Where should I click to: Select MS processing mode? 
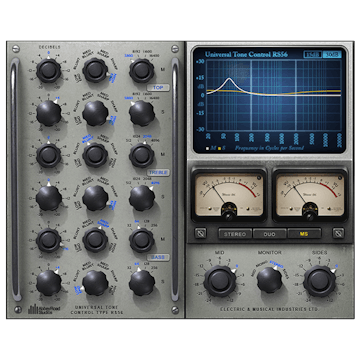click(x=304, y=234)
